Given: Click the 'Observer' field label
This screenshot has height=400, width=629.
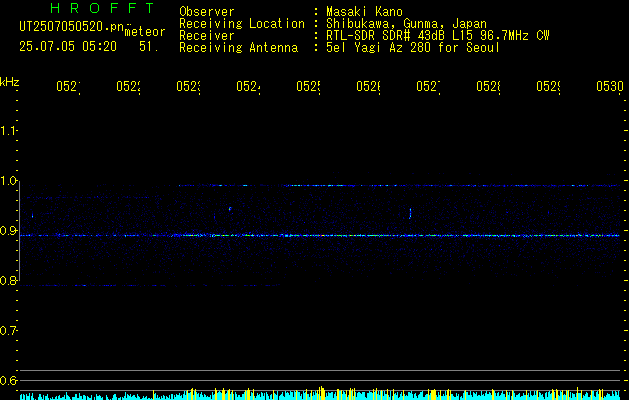Looking at the screenshot, I should 207,12.
